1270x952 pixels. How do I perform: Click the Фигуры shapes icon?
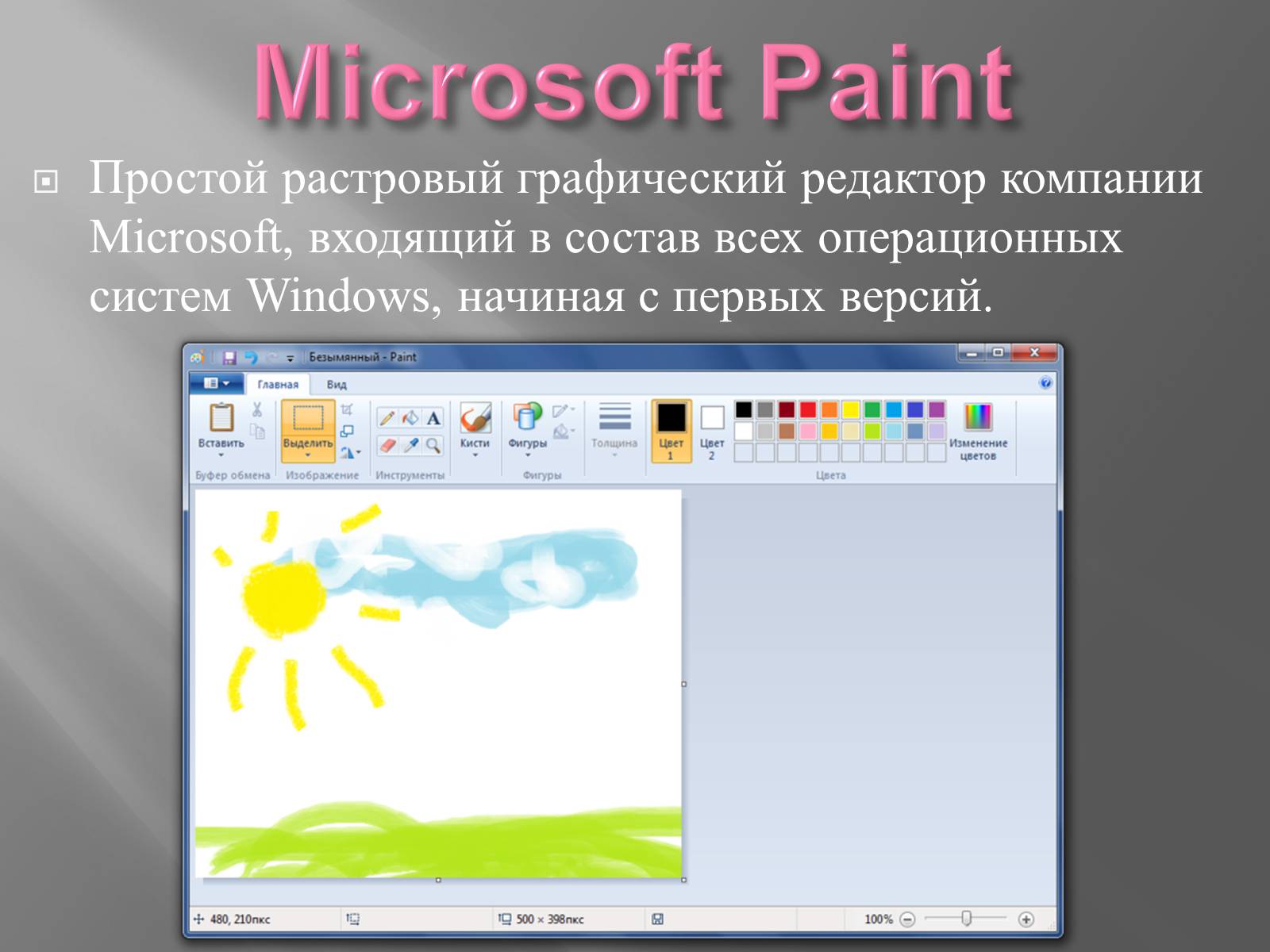coord(527,417)
